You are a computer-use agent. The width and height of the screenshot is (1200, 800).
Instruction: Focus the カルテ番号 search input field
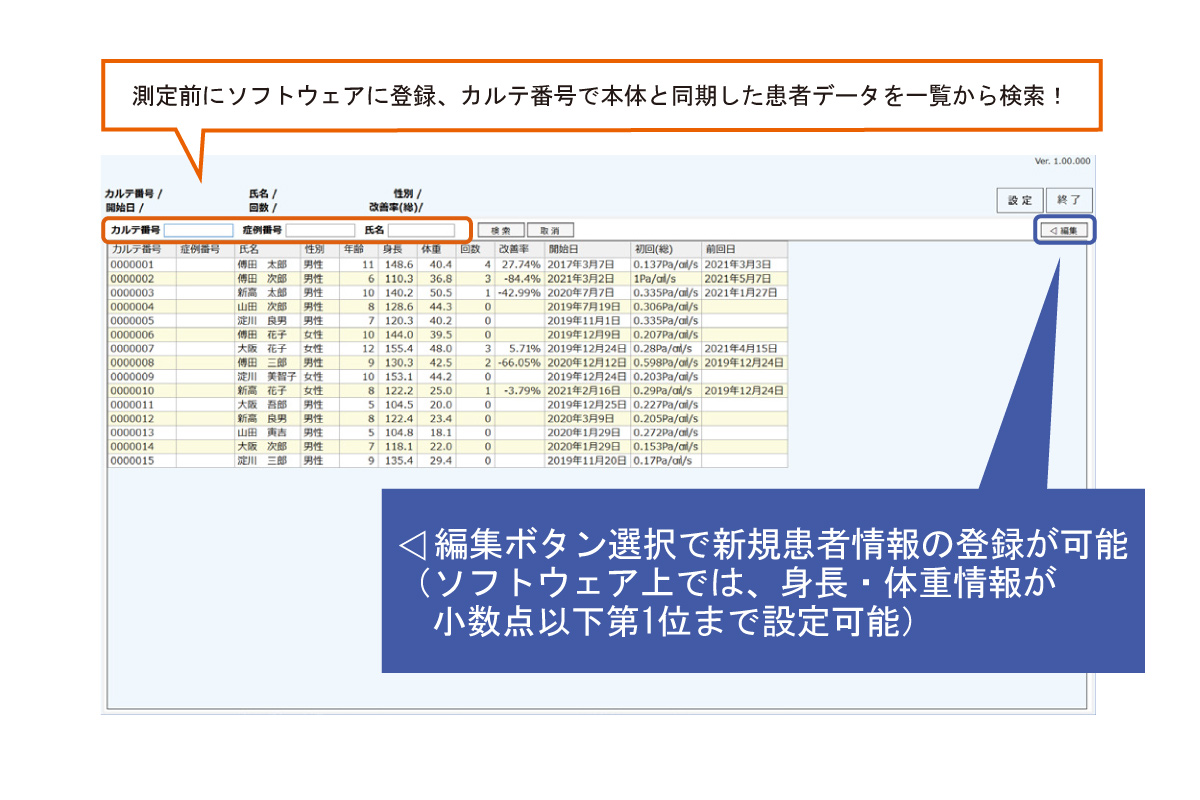pyautogui.click(x=198, y=230)
